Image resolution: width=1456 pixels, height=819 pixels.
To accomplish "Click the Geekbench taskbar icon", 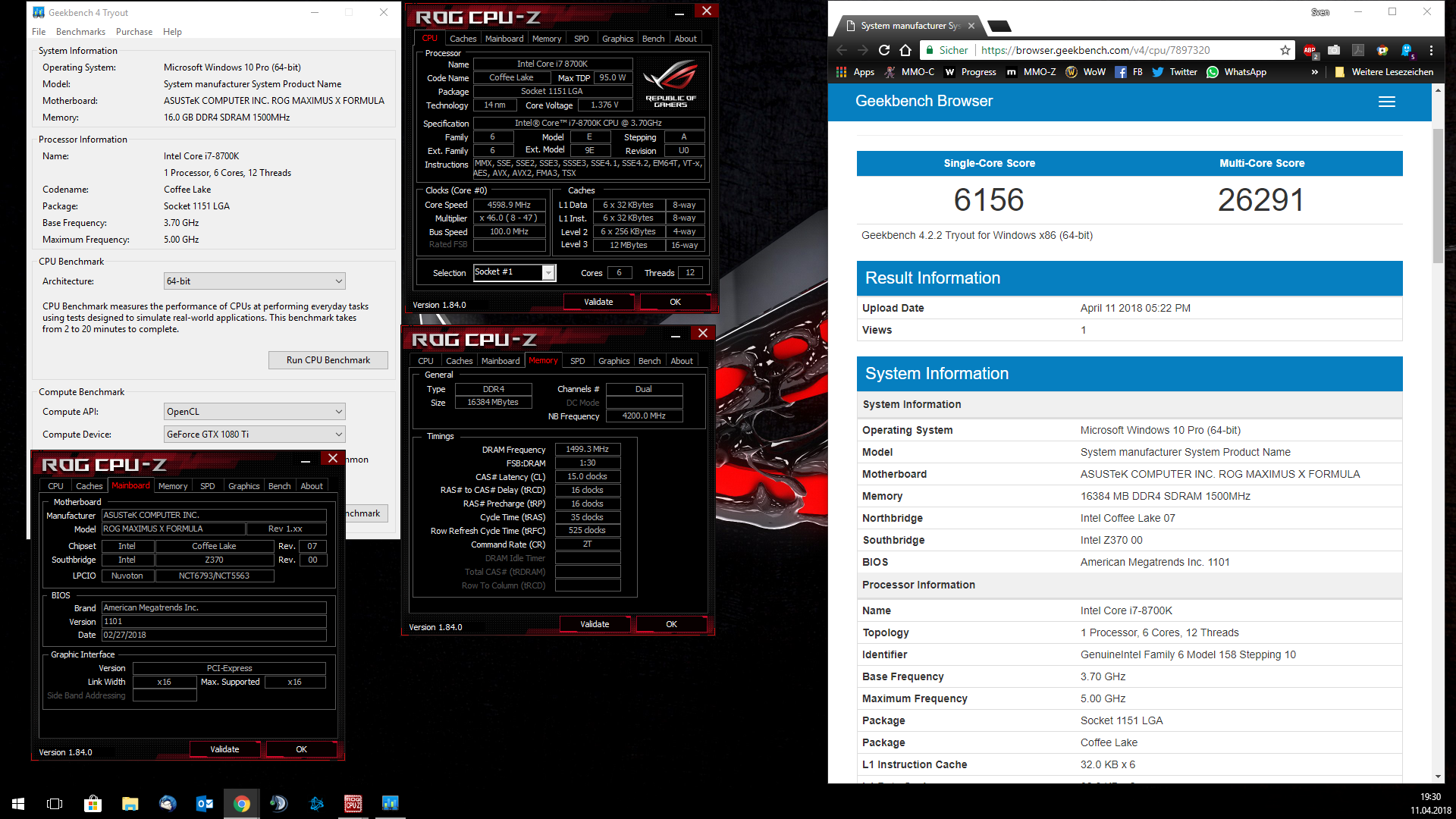I will (391, 803).
